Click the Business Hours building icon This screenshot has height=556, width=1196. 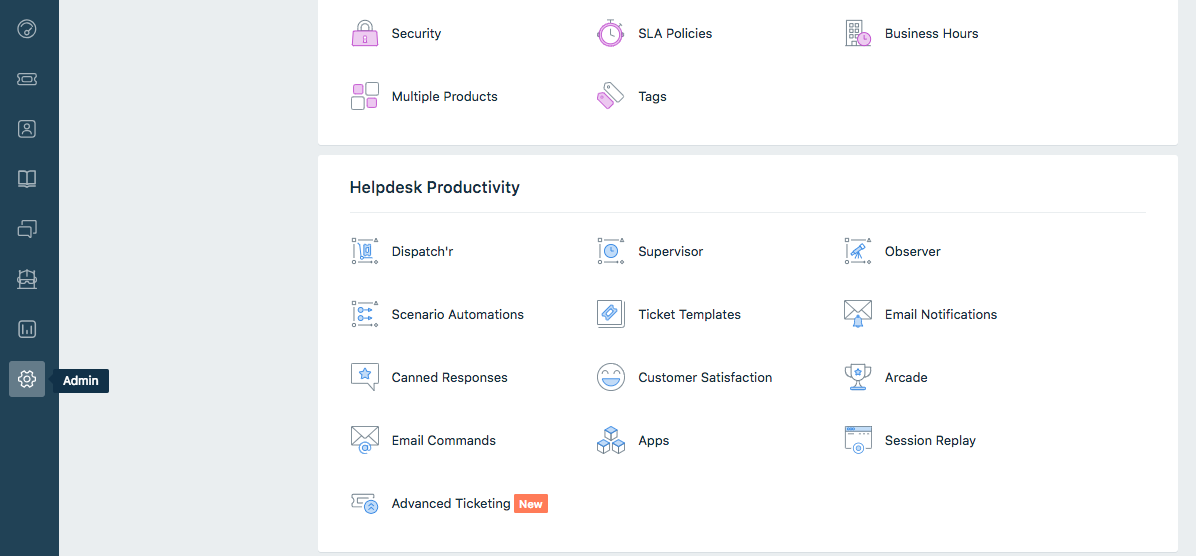click(x=857, y=33)
